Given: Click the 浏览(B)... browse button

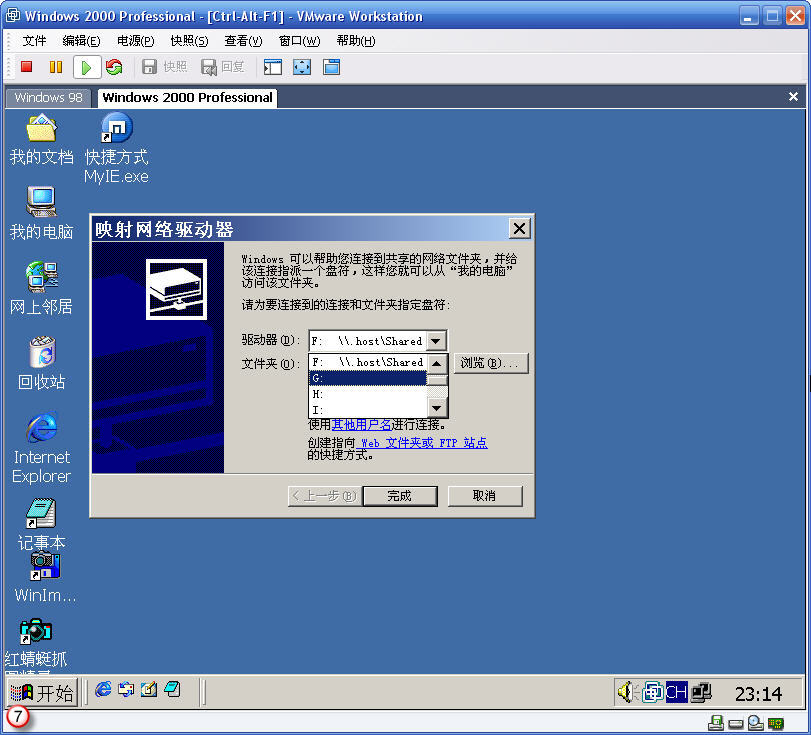Looking at the screenshot, I should tap(490, 363).
